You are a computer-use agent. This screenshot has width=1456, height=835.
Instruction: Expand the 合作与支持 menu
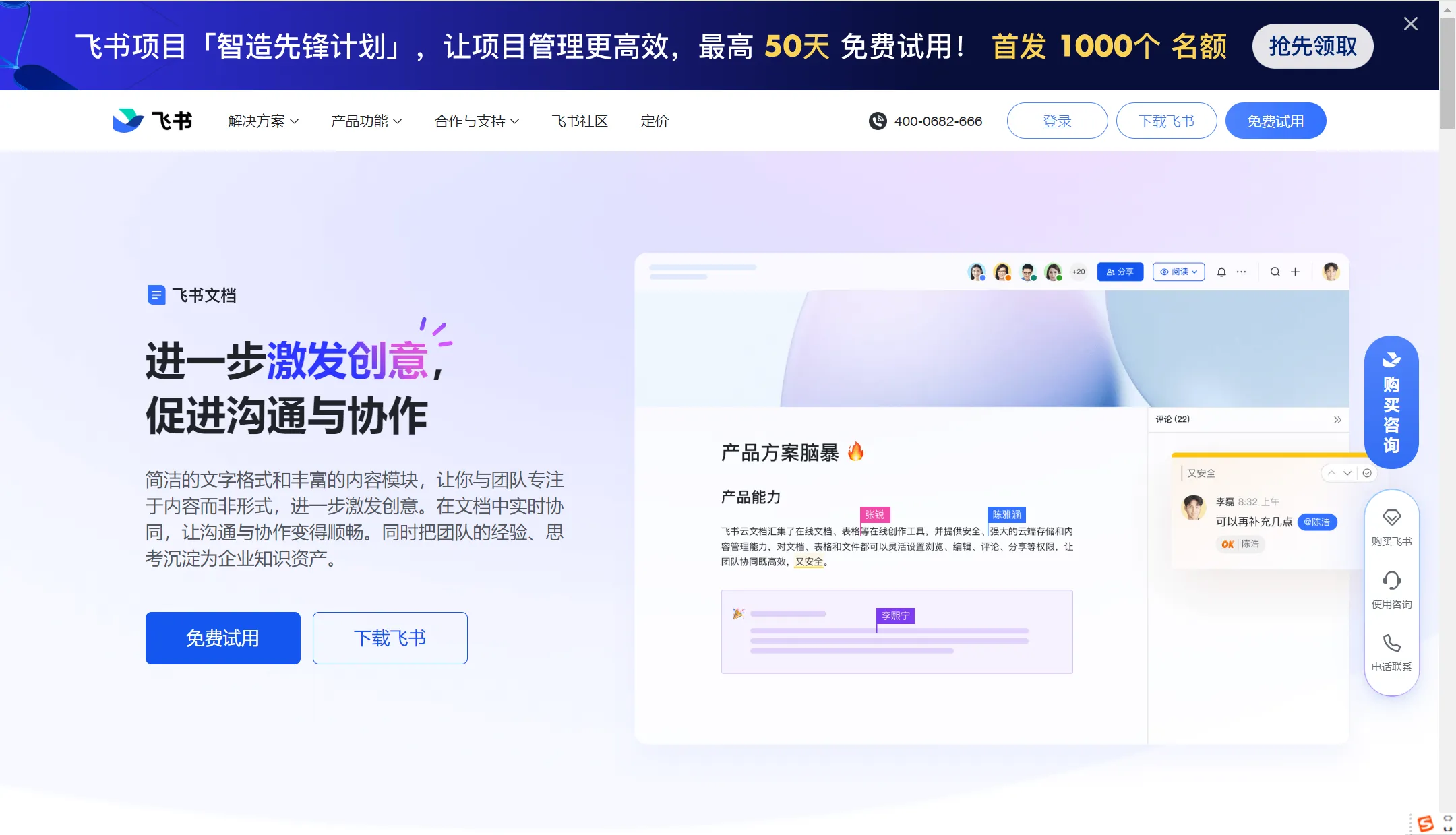coord(477,121)
